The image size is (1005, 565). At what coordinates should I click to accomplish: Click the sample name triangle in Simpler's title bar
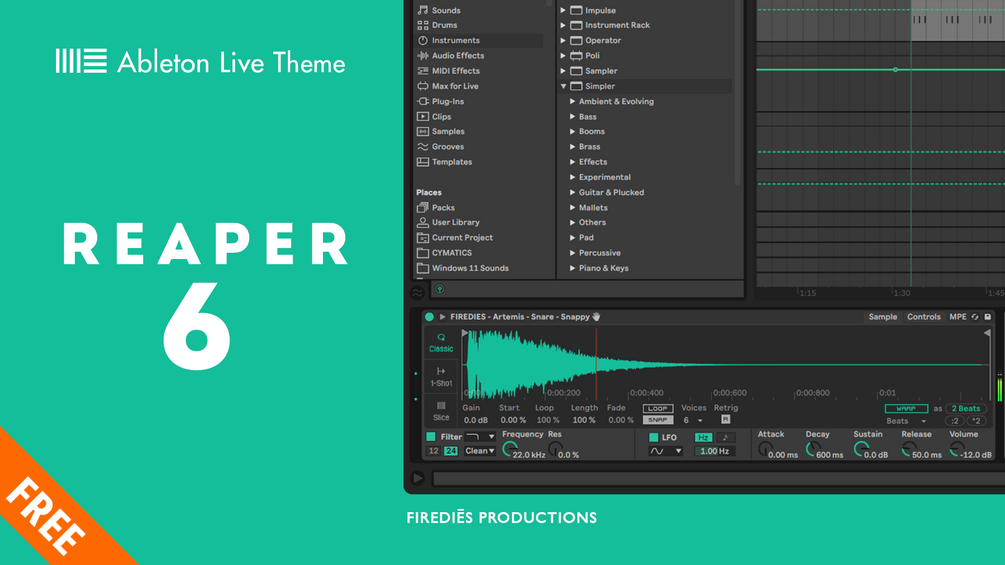[x=442, y=317]
